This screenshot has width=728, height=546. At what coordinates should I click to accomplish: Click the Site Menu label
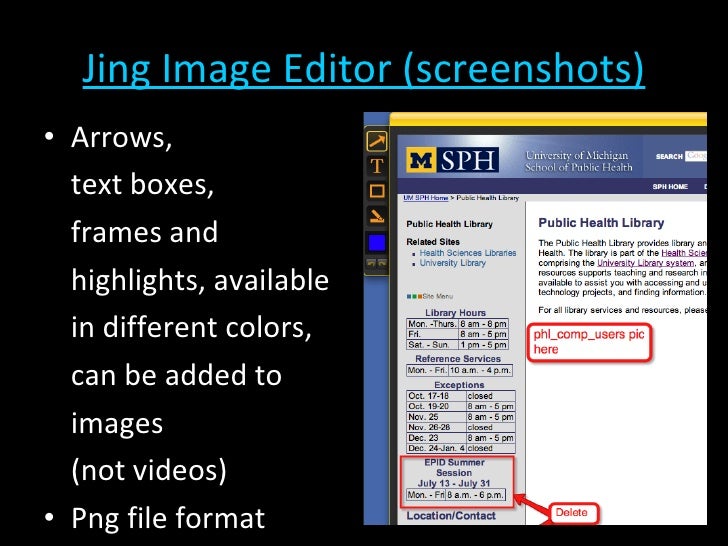pyautogui.click(x=438, y=296)
